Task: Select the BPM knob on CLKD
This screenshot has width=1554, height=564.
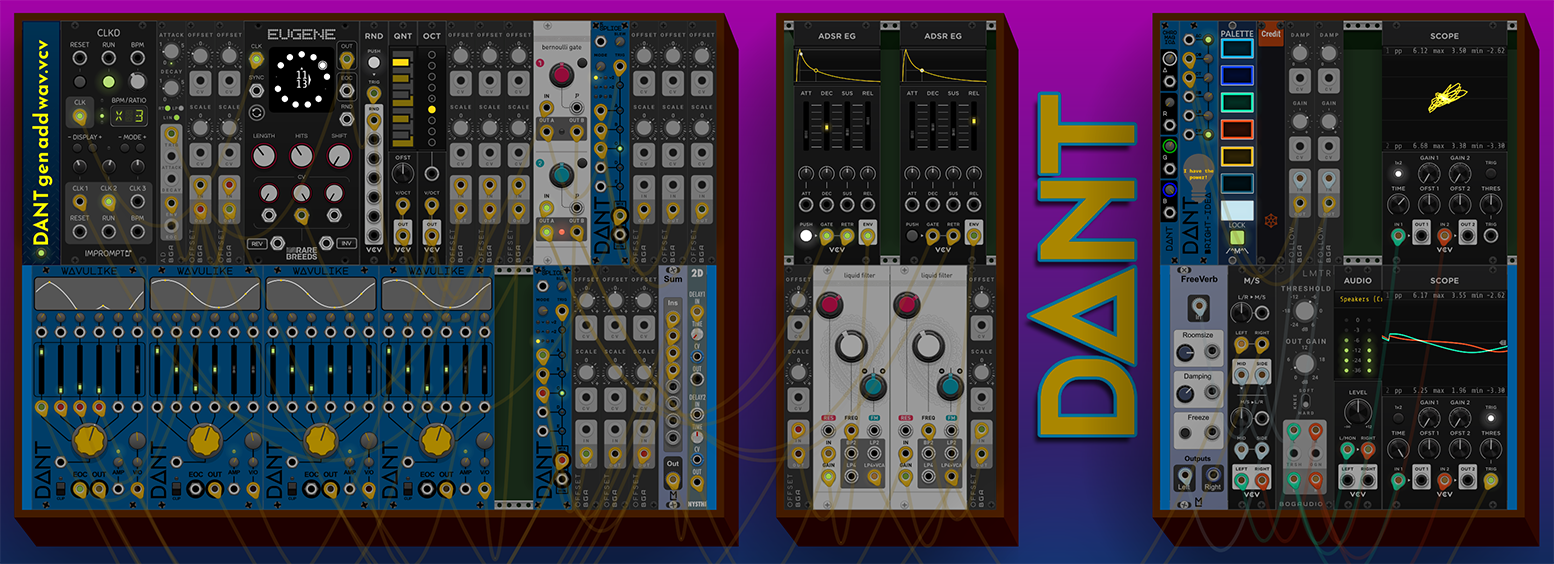Action: pos(138,82)
